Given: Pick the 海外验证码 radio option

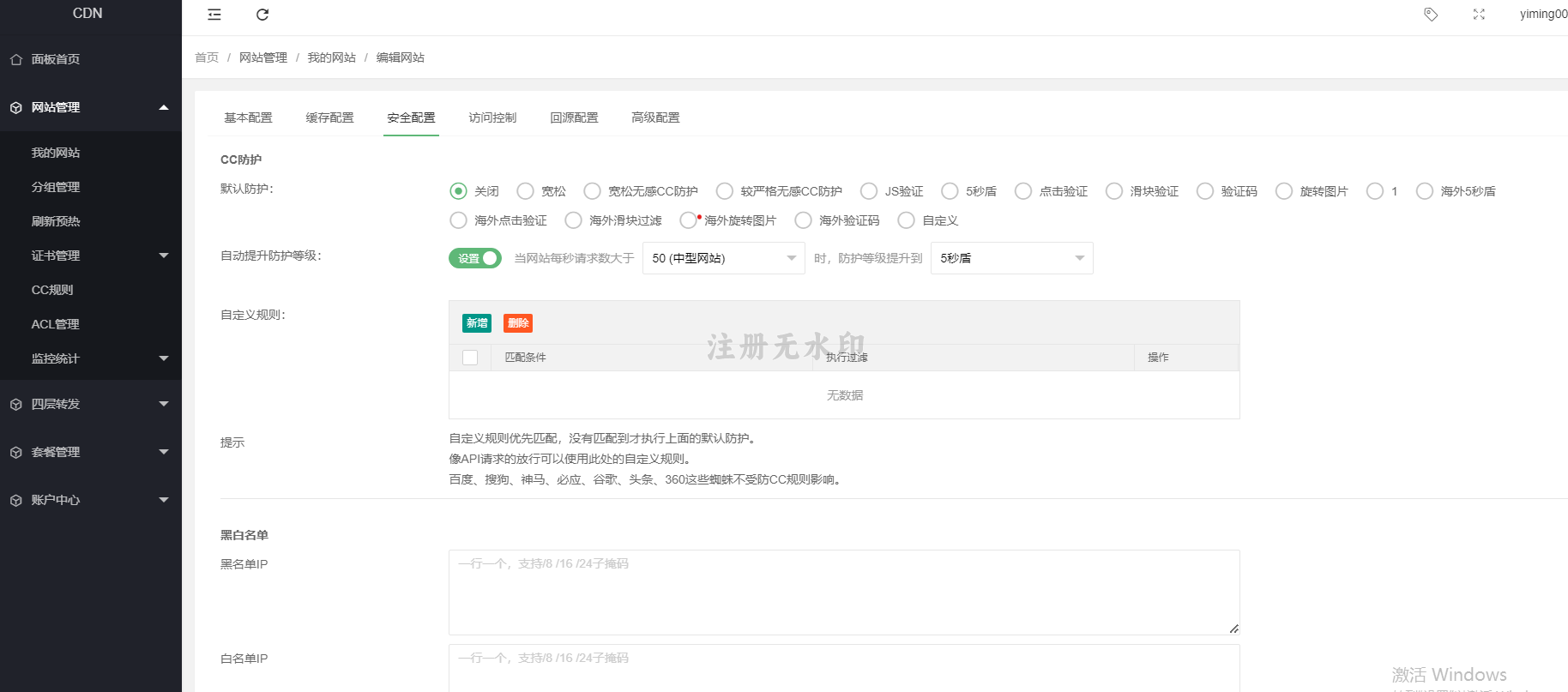Looking at the screenshot, I should 803,220.
